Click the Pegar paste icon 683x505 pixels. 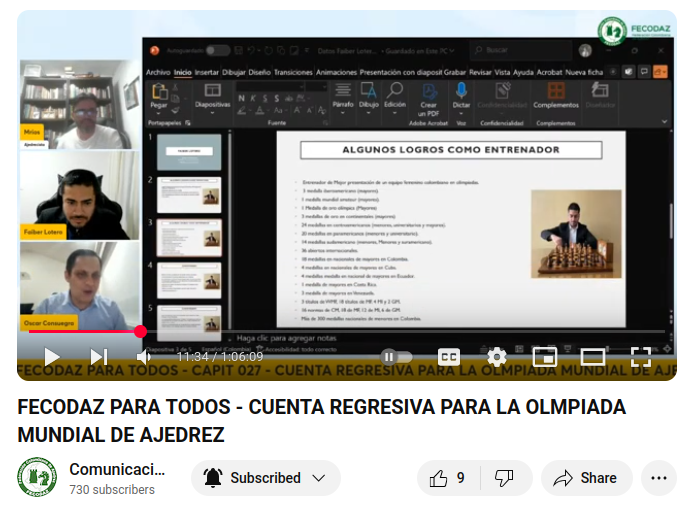pyautogui.click(x=159, y=92)
